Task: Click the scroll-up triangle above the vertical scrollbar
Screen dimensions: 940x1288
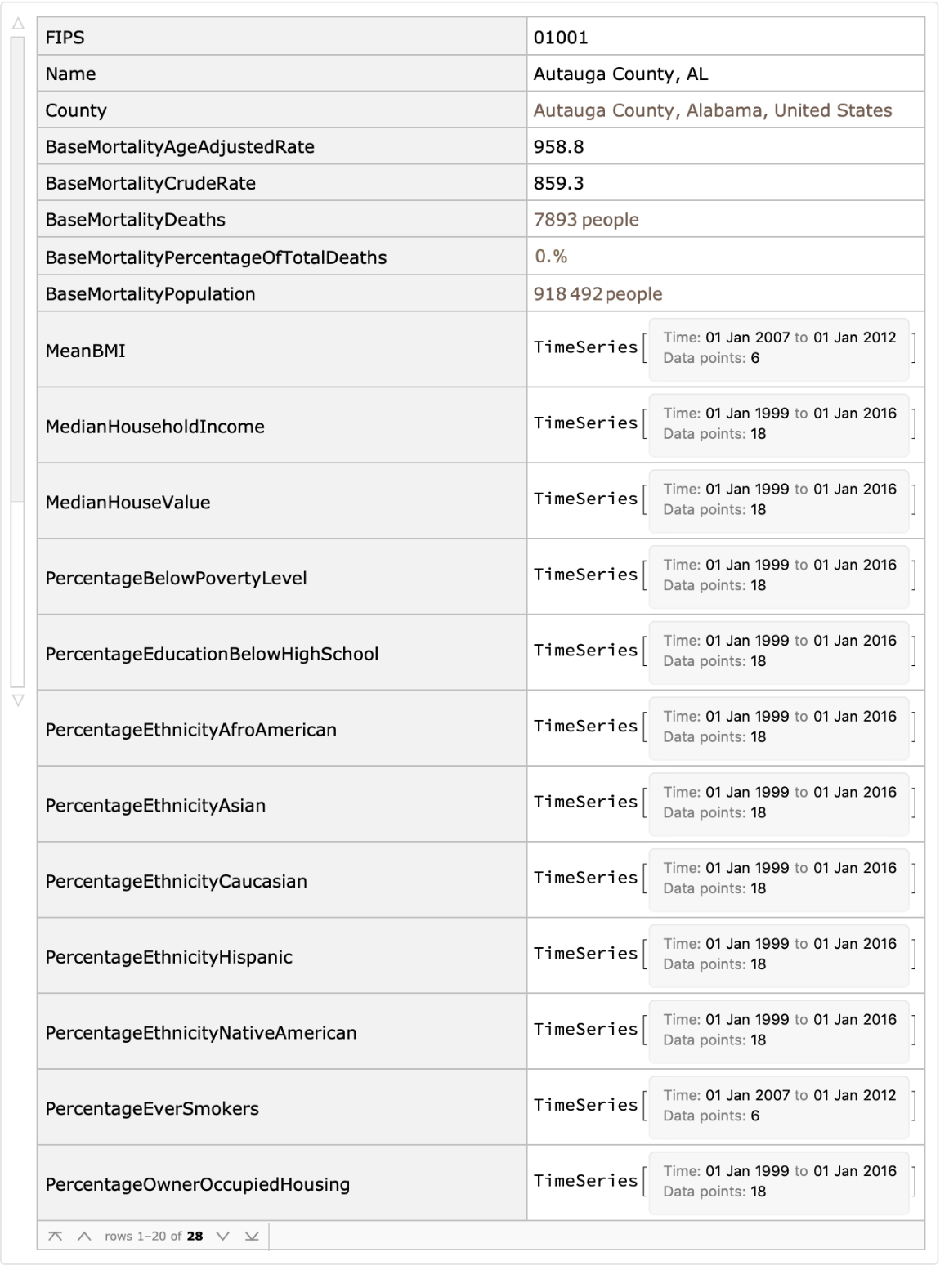Action: point(18,25)
